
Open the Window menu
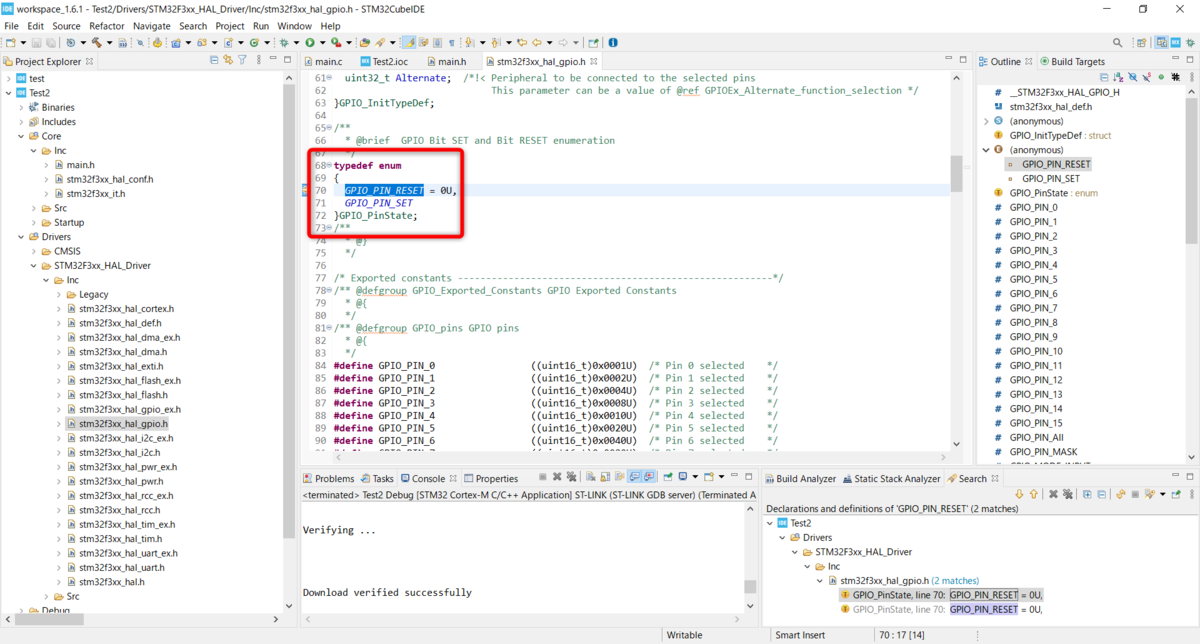coord(294,25)
